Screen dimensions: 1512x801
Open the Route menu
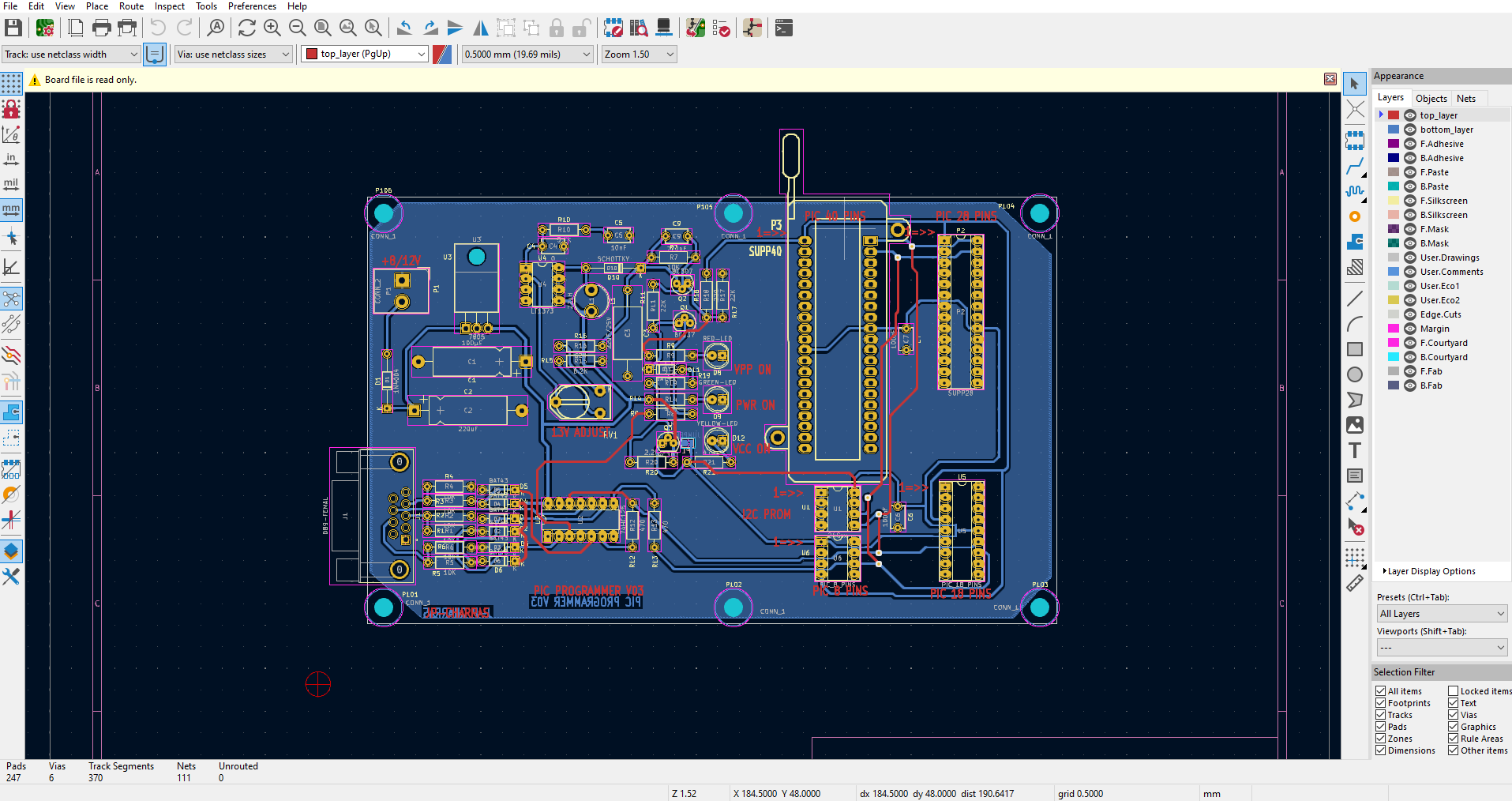click(x=131, y=6)
